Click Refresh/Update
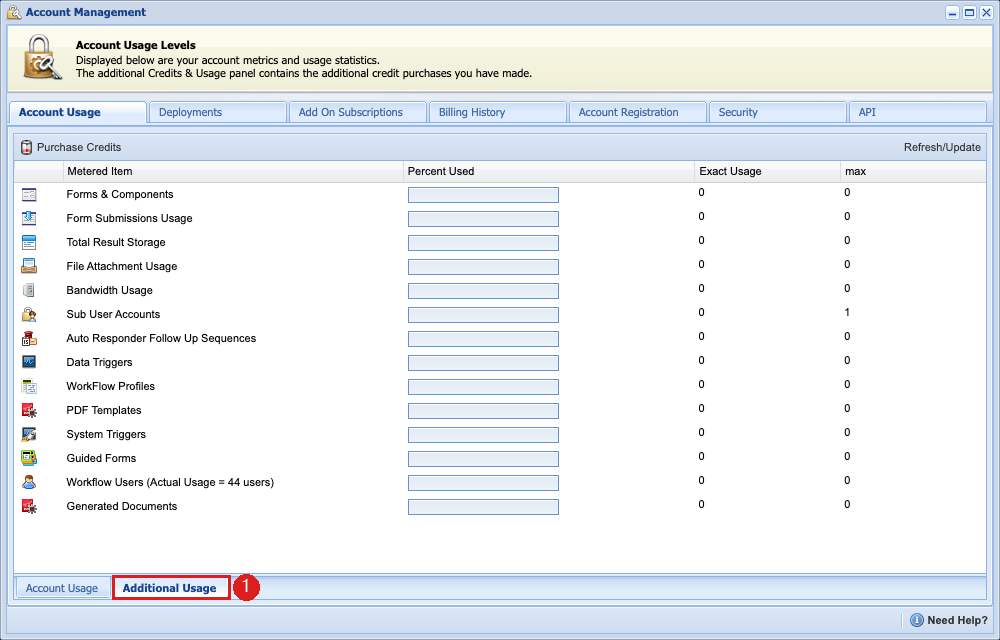Image resolution: width=1000 pixels, height=640 pixels. point(942,147)
